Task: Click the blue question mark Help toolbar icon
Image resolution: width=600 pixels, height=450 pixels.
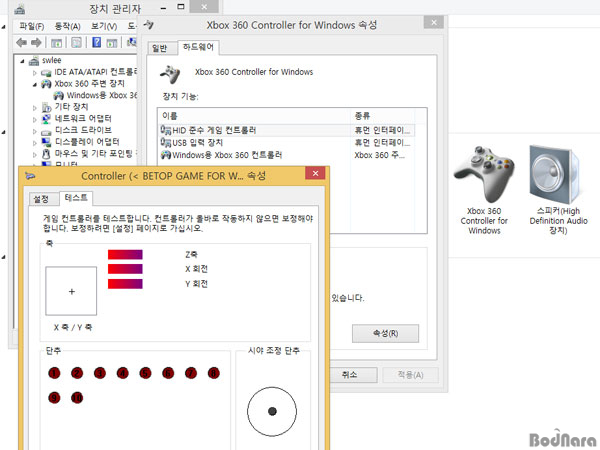Action: tap(97, 42)
